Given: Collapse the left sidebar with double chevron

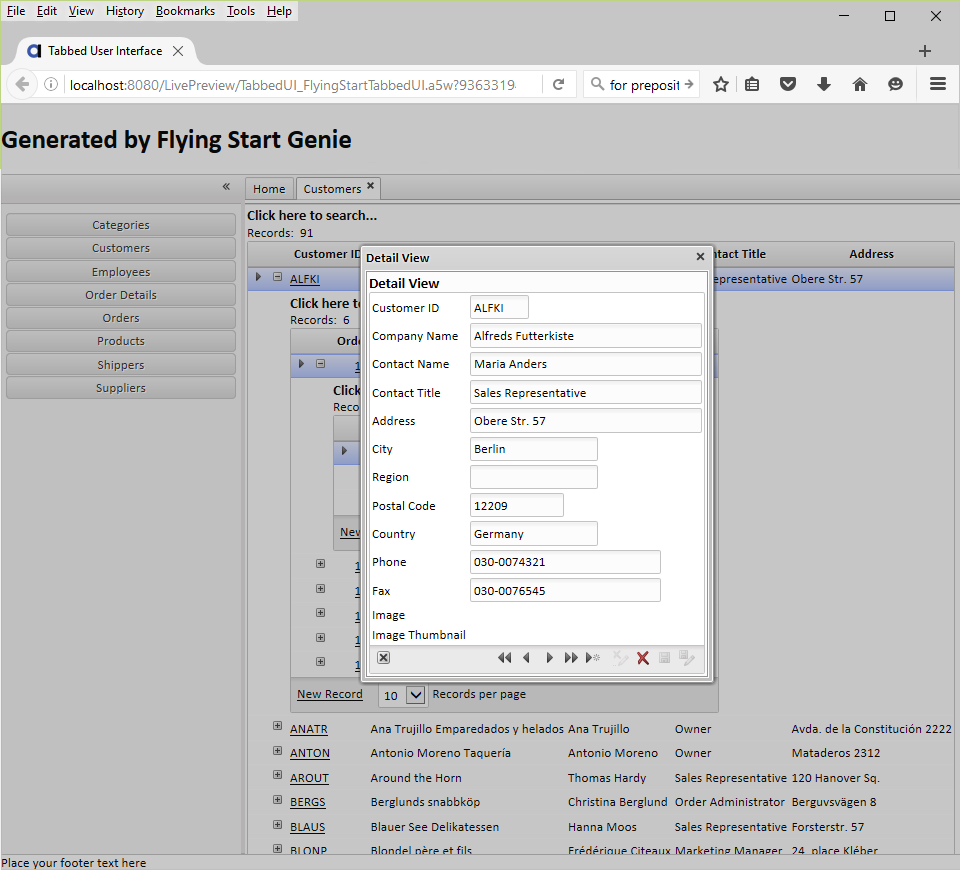Looking at the screenshot, I should pyautogui.click(x=226, y=186).
